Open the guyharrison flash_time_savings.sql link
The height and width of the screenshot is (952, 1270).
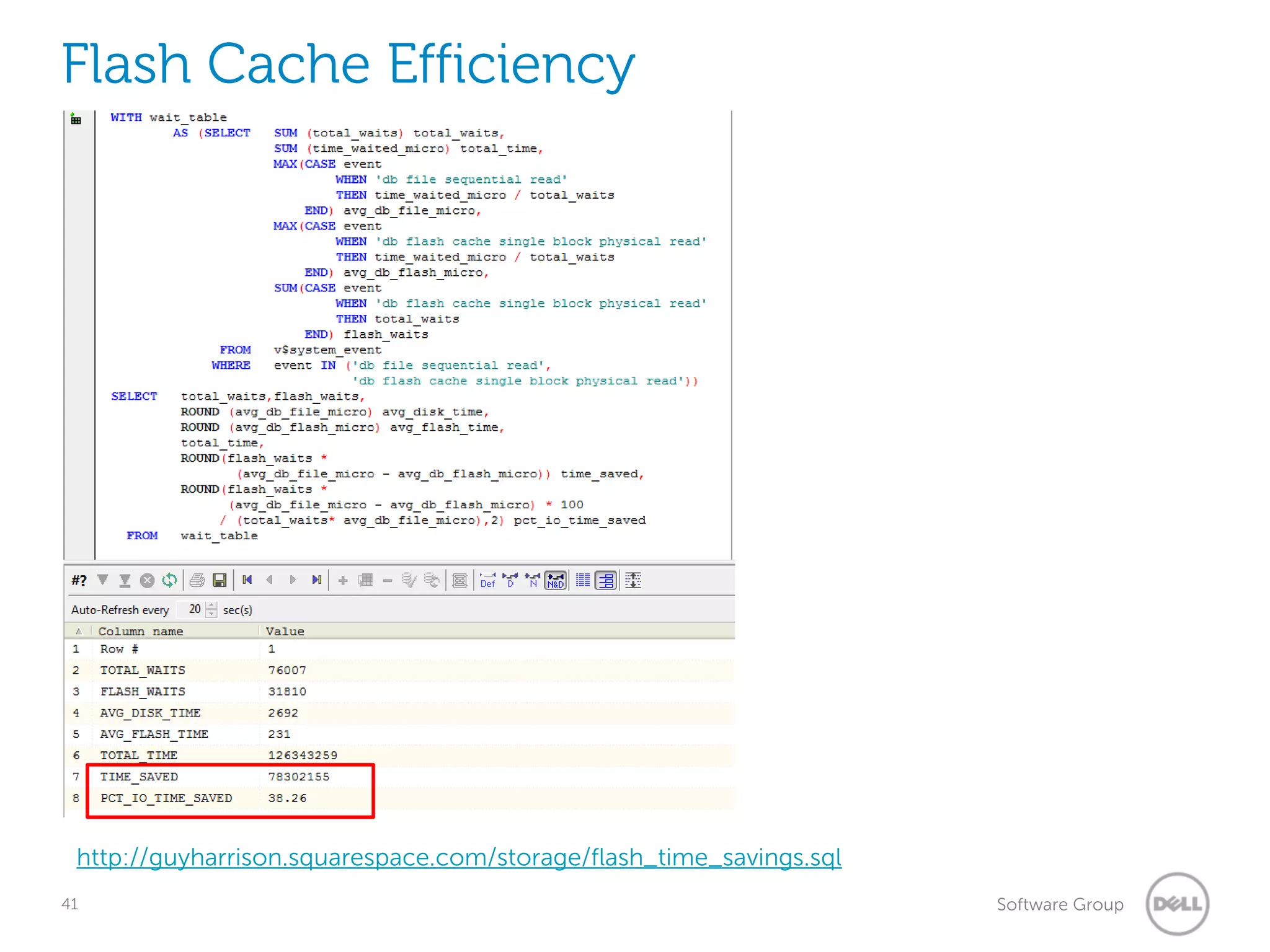click(x=459, y=858)
